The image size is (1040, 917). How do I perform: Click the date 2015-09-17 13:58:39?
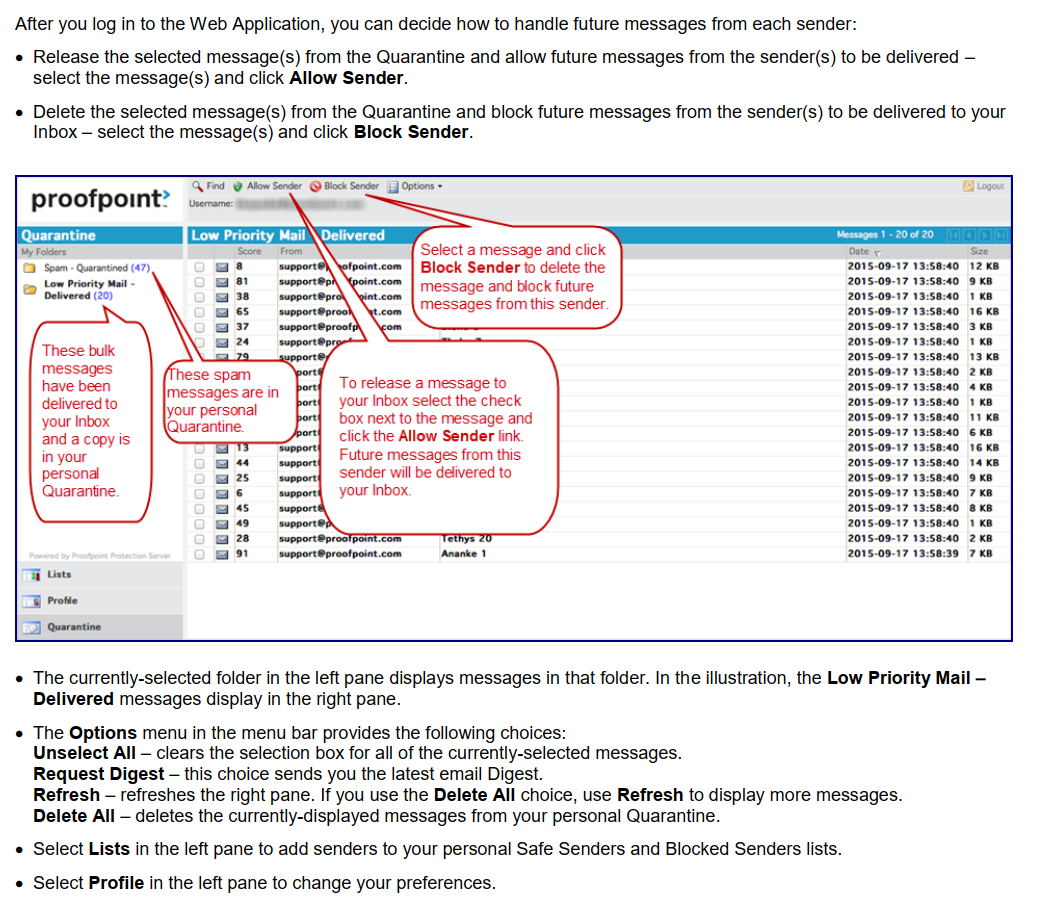(903, 554)
